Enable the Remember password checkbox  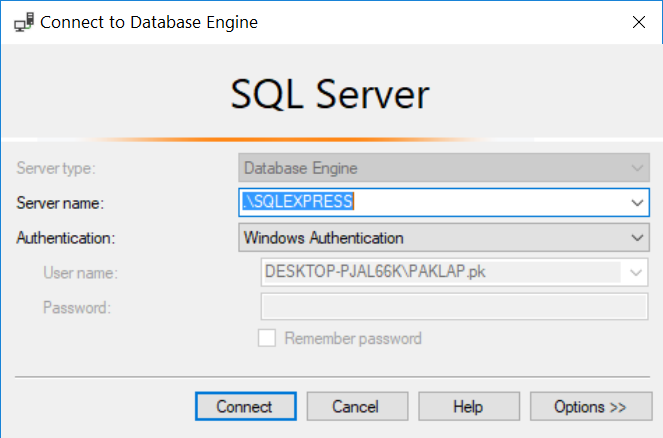pyautogui.click(x=267, y=338)
